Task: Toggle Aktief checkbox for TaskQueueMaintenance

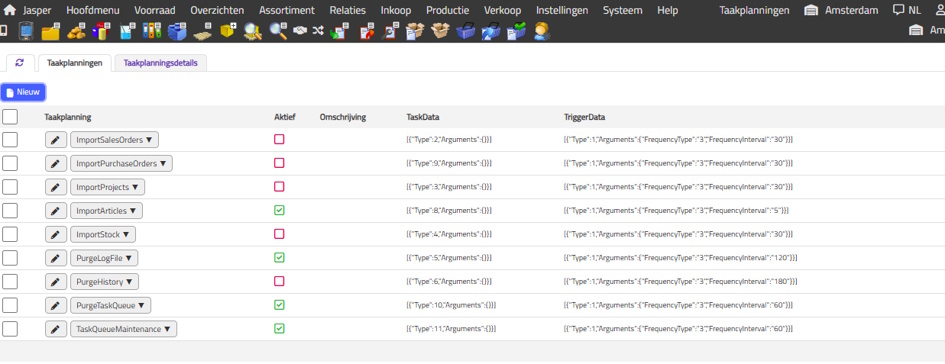Action: pos(279,328)
